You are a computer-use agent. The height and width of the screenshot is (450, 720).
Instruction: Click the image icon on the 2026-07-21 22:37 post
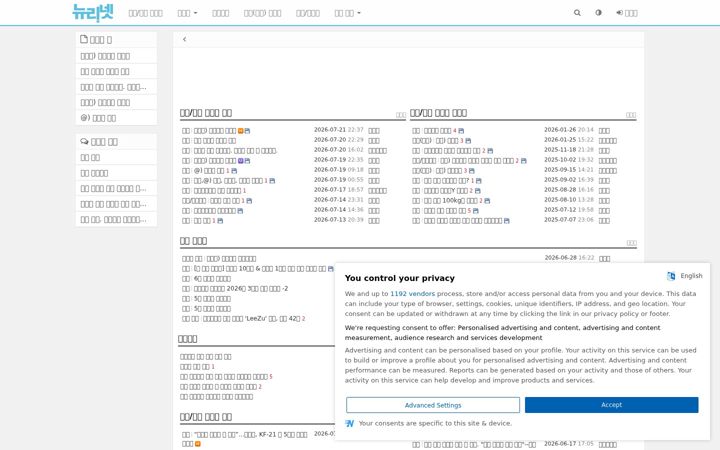[248, 131]
